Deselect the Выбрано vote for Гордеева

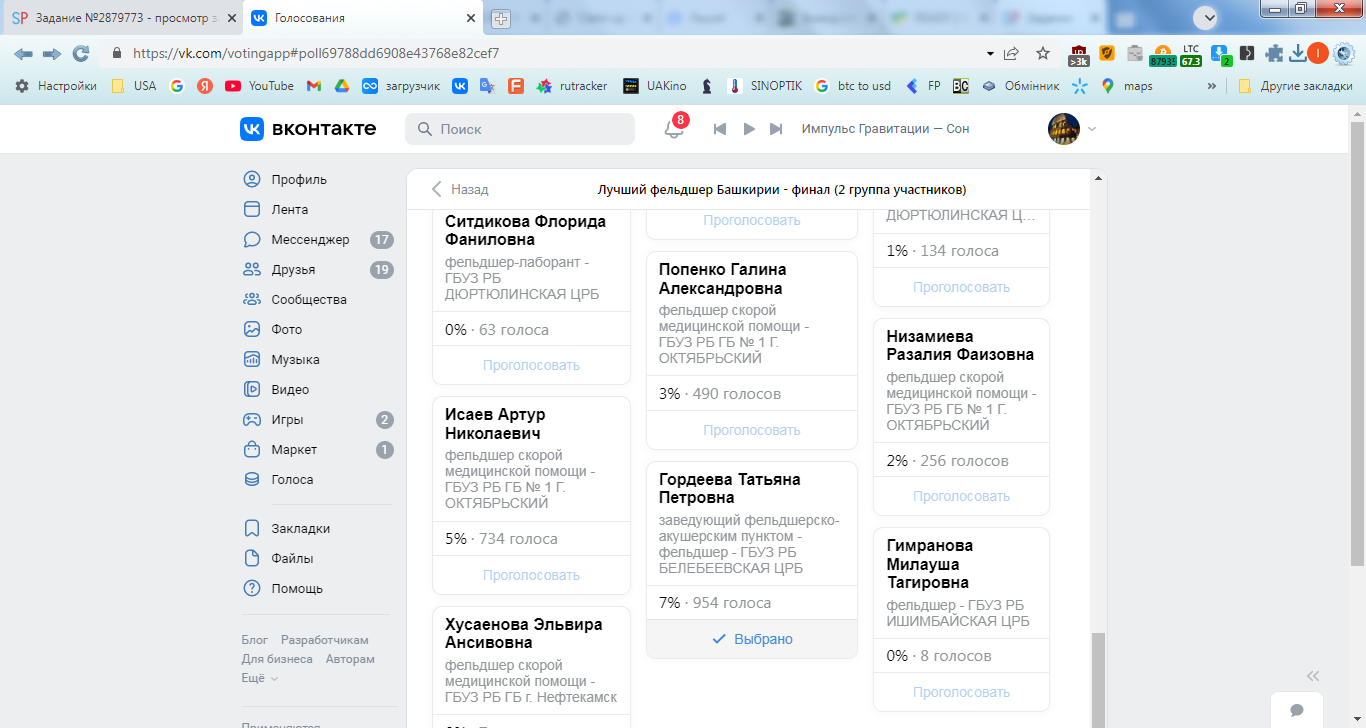[752, 639]
